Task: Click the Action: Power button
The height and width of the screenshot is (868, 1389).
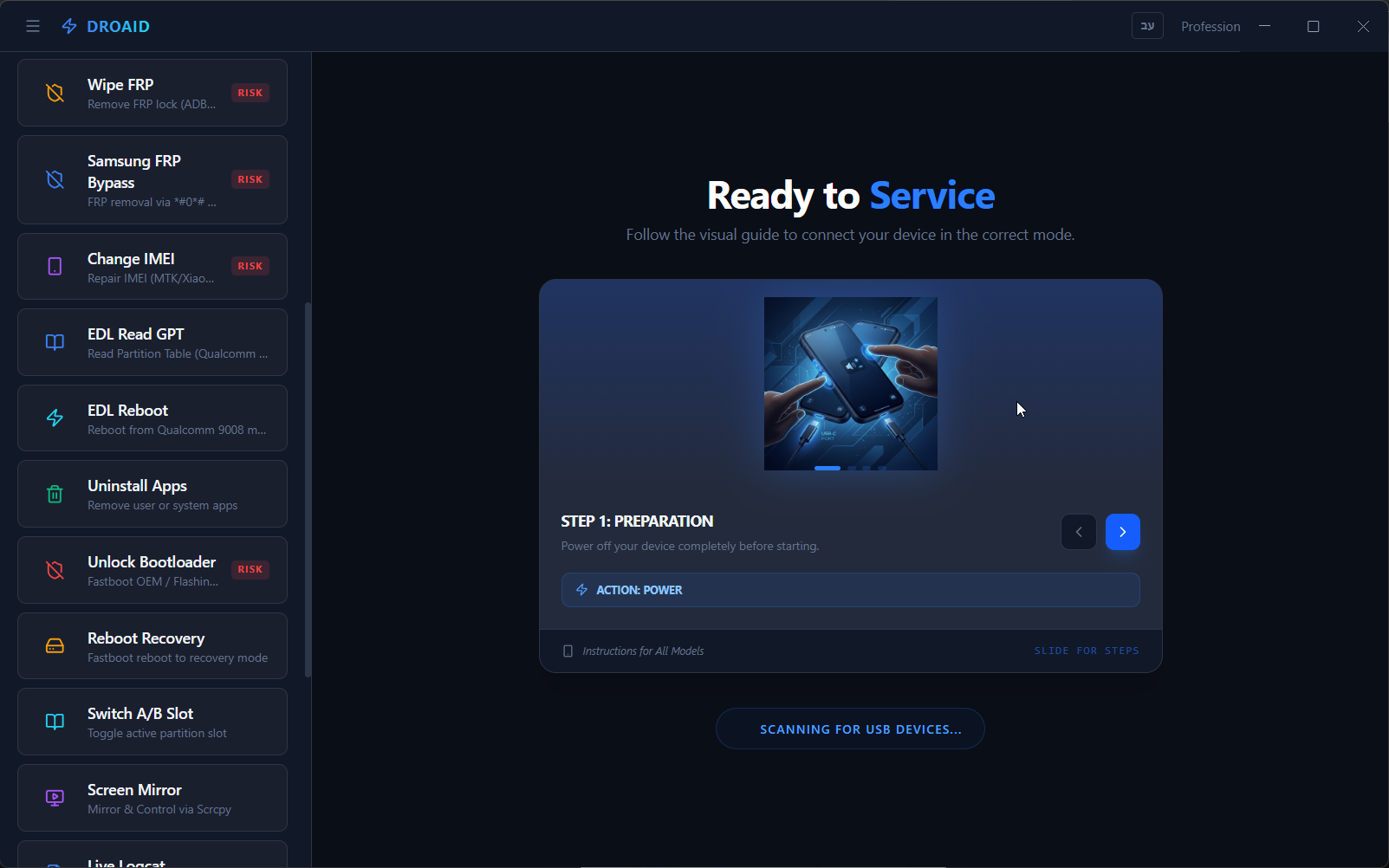Action: (x=849, y=590)
